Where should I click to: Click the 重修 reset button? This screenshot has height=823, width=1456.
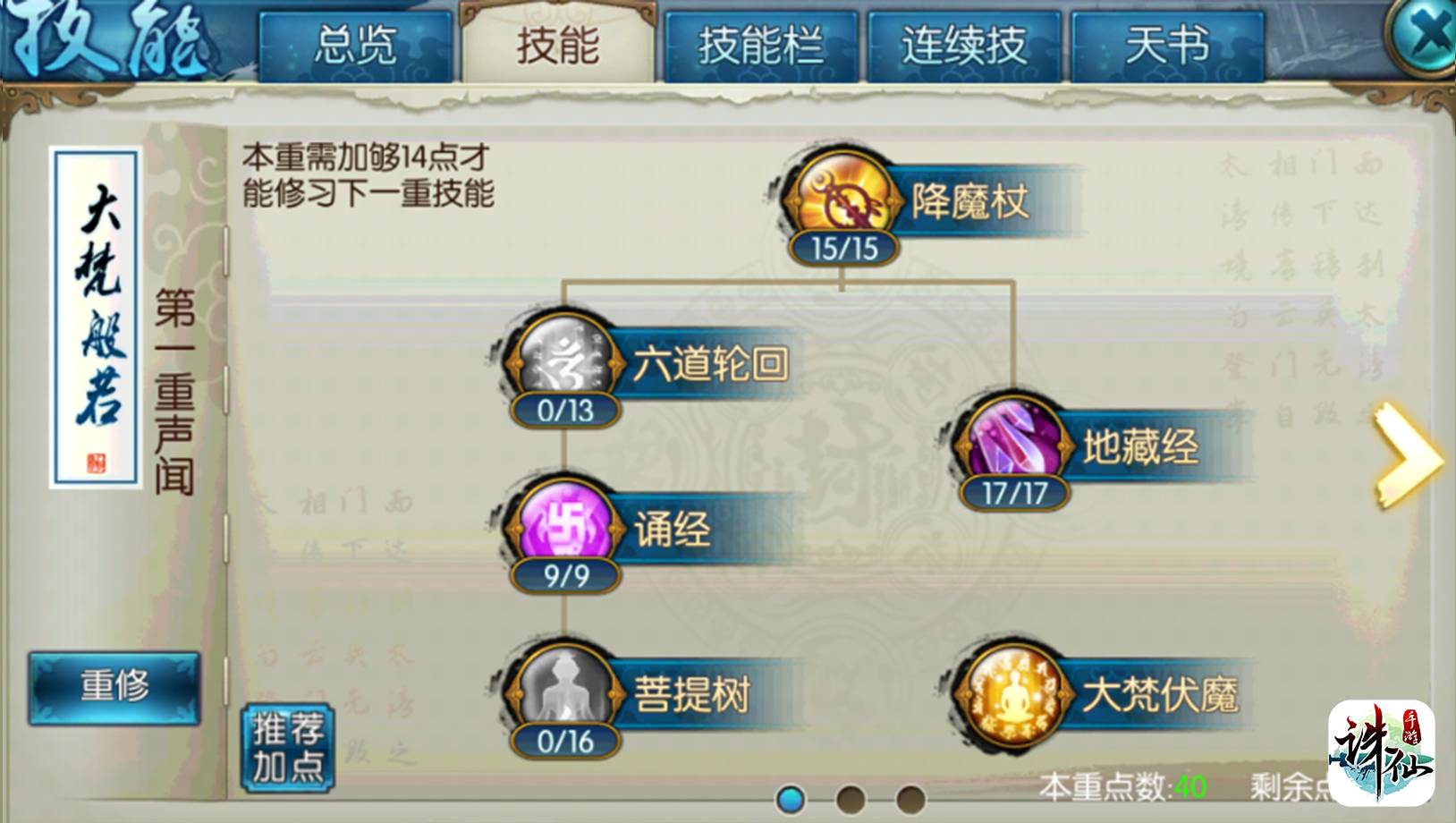(114, 687)
